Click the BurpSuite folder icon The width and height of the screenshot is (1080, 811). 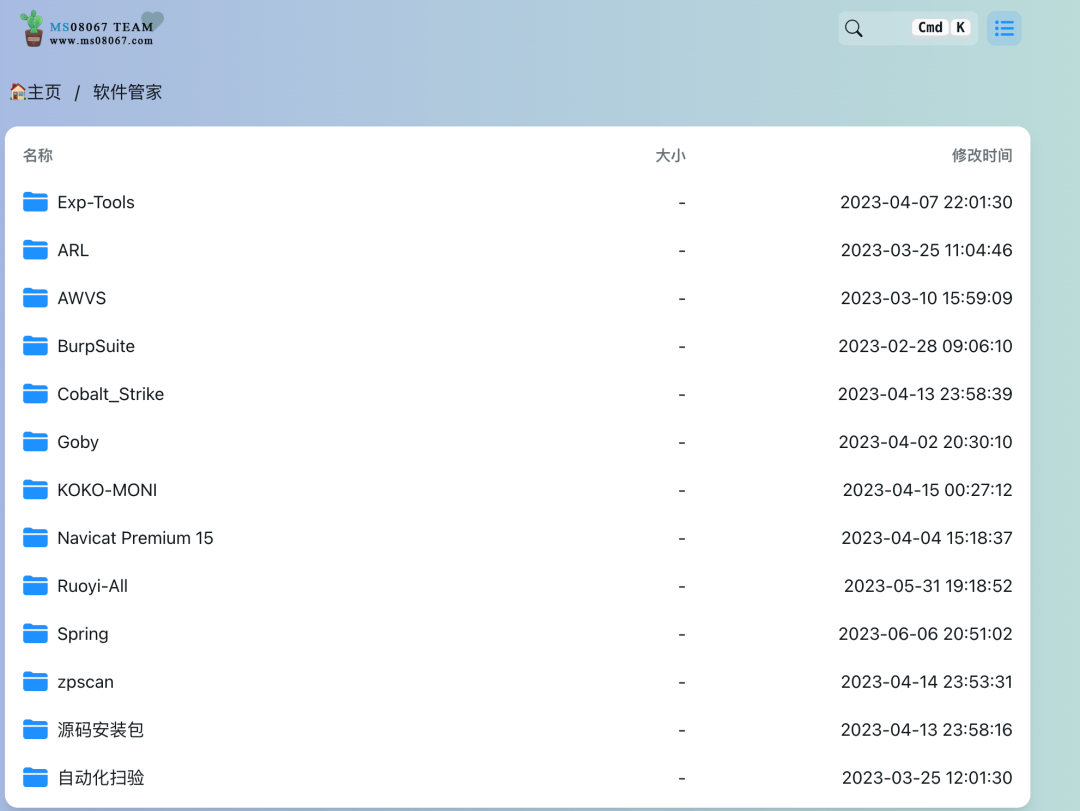[x=35, y=346]
